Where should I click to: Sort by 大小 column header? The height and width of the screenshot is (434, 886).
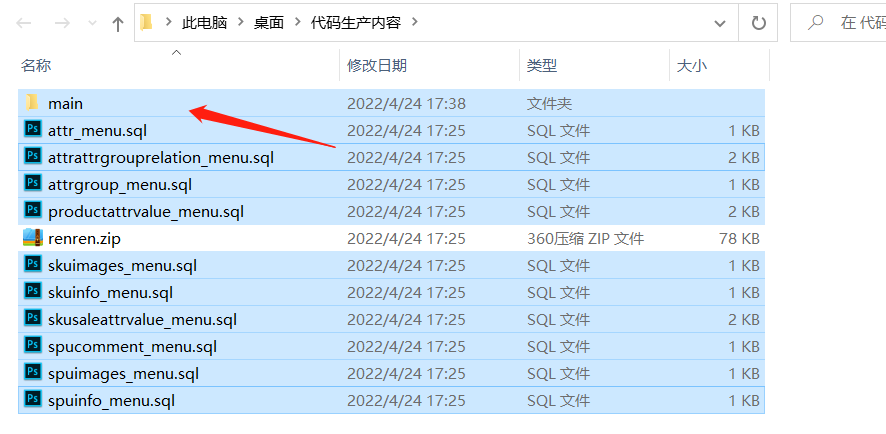(692, 66)
